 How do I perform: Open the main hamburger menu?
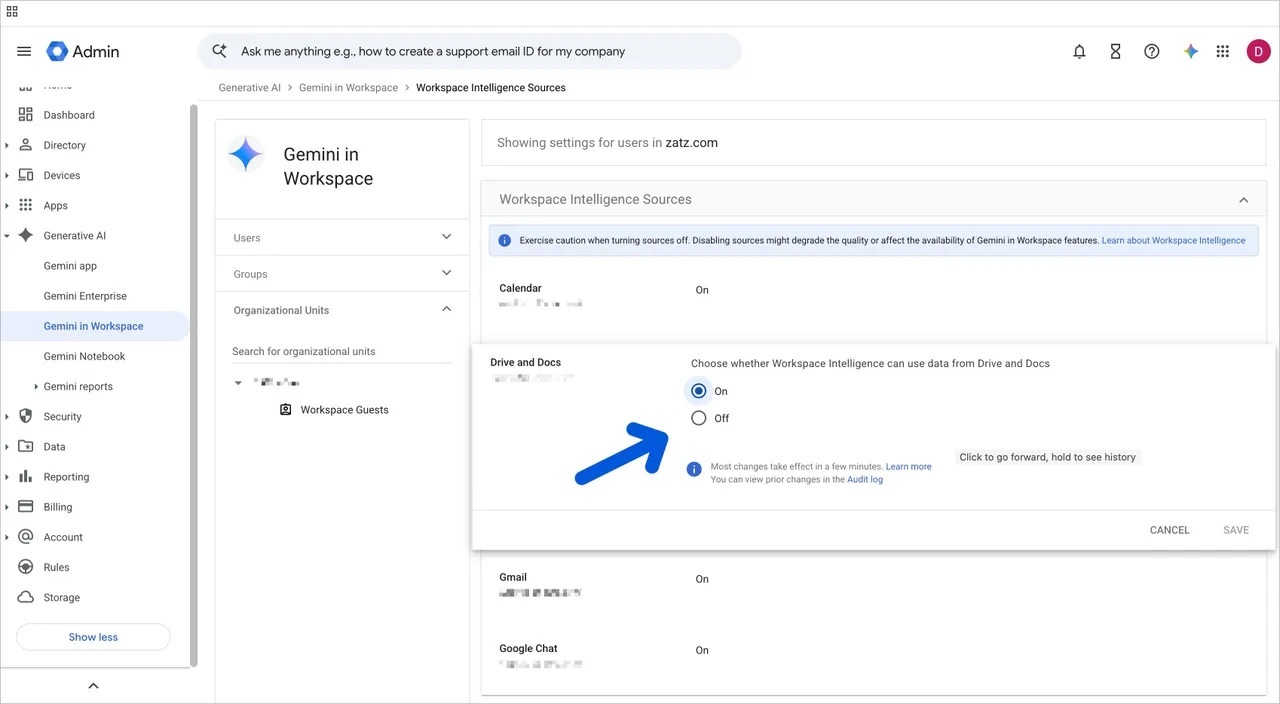(24, 51)
